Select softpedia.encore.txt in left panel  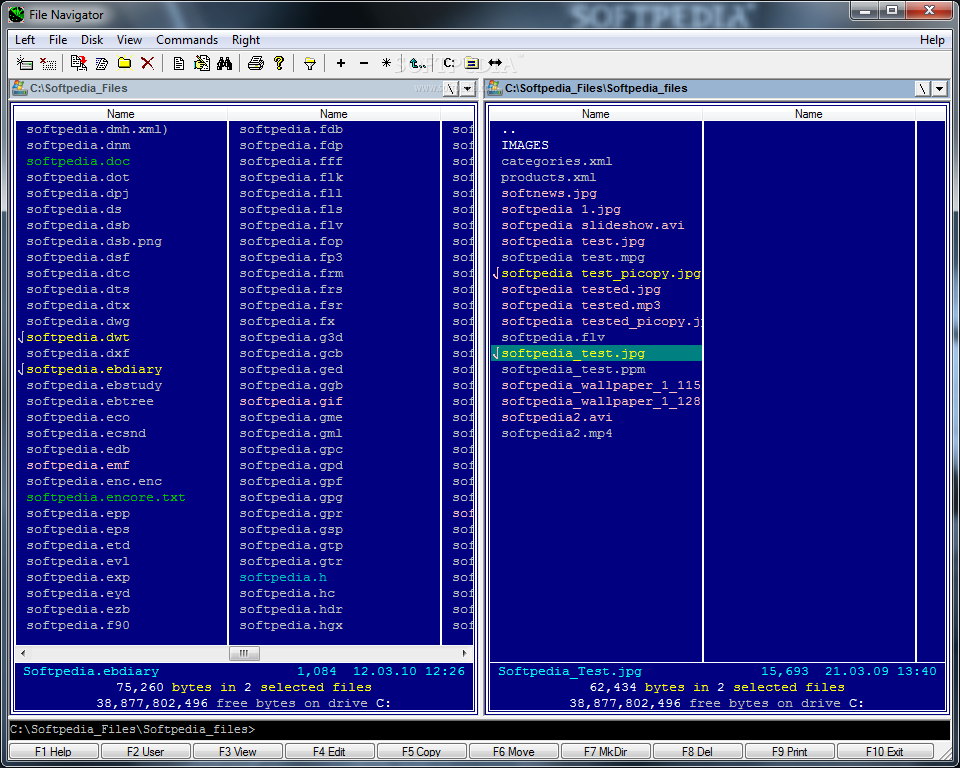105,497
